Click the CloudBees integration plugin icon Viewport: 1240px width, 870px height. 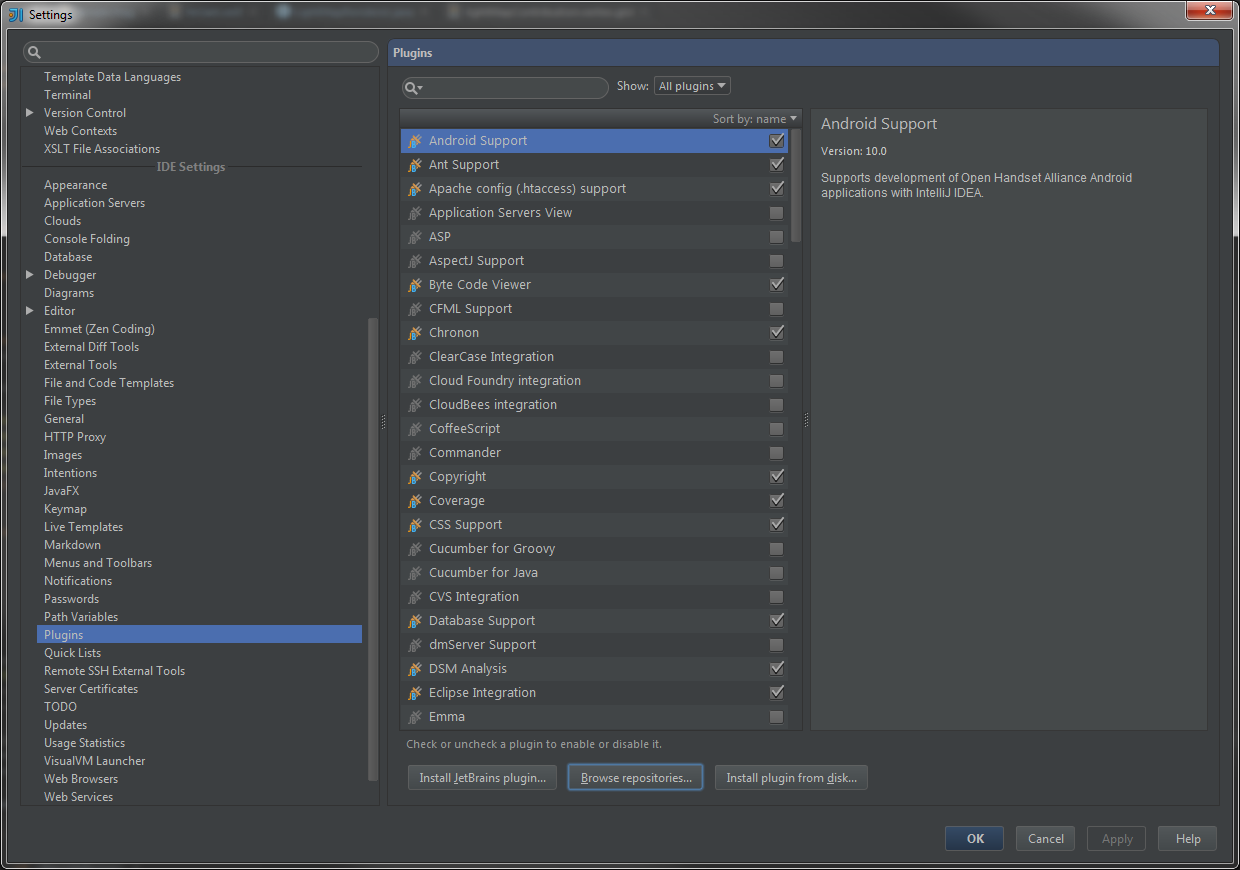[x=415, y=405]
